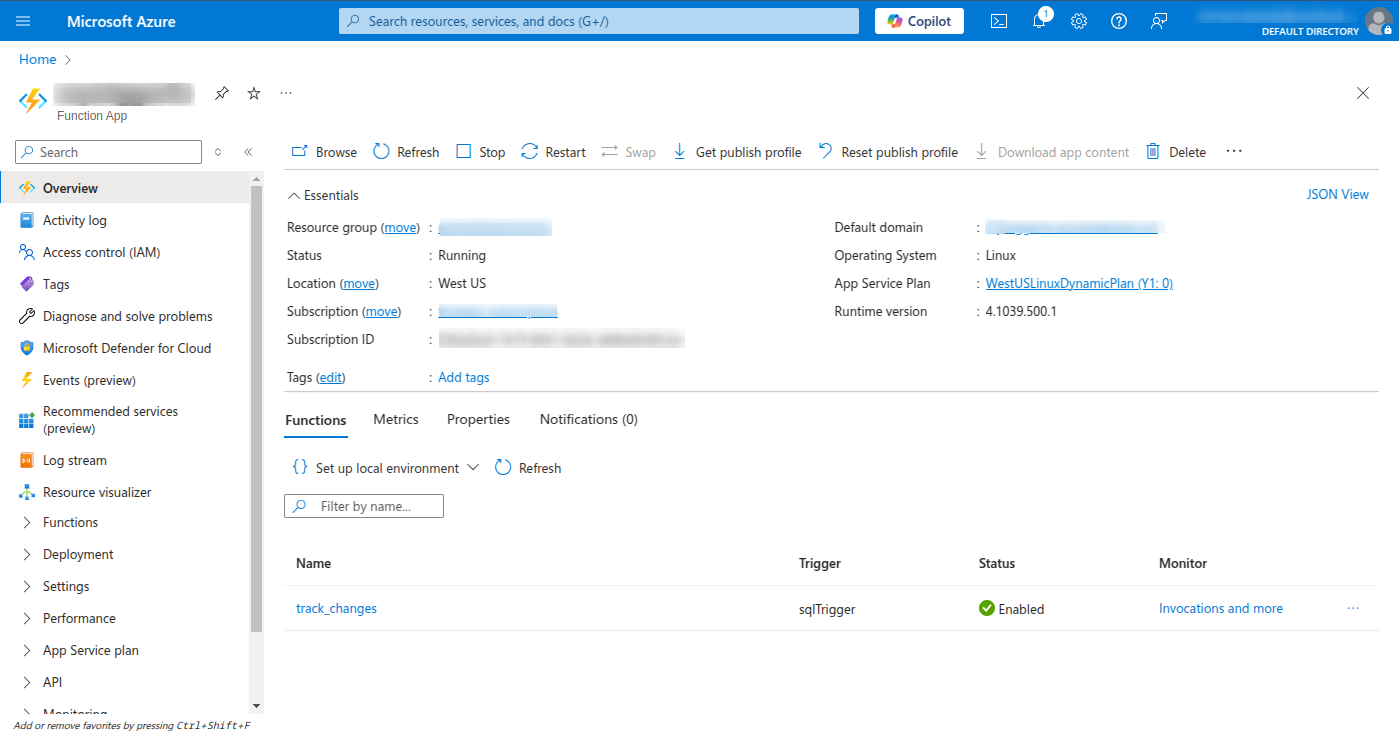Click the Add tags link
The height and width of the screenshot is (731, 1399).
(463, 377)
